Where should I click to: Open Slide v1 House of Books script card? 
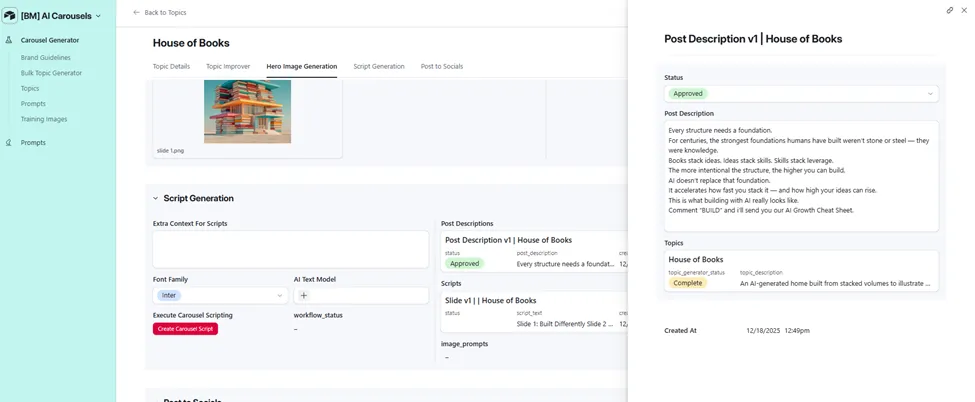(535, 312)
